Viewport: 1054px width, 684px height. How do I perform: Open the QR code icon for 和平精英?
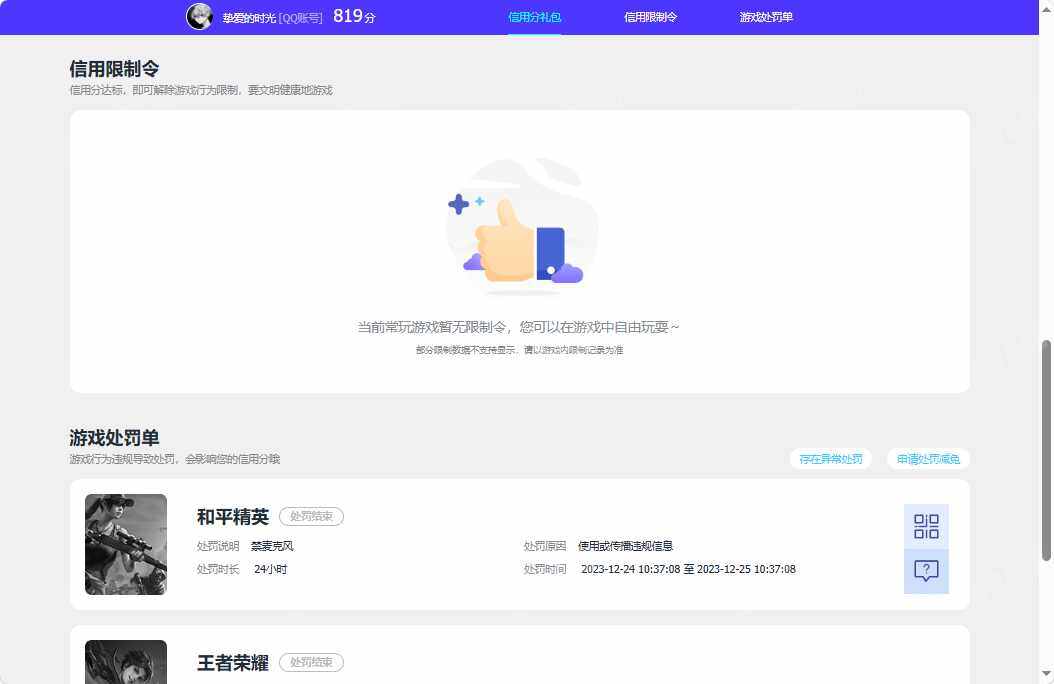[926, 527]
